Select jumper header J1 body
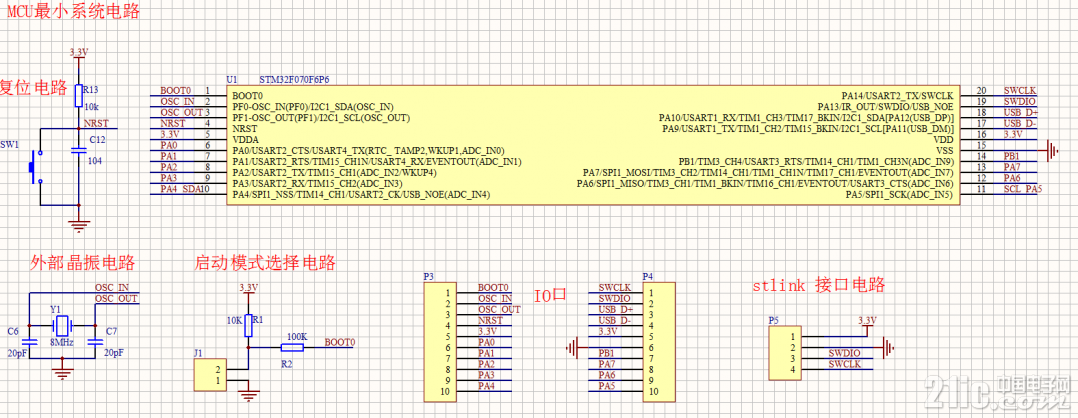Screen dimensions: 1078x418 208,375
